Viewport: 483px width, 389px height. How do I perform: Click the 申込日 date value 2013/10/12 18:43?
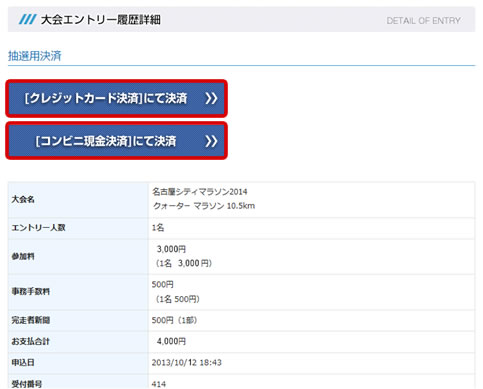[187, 362]
